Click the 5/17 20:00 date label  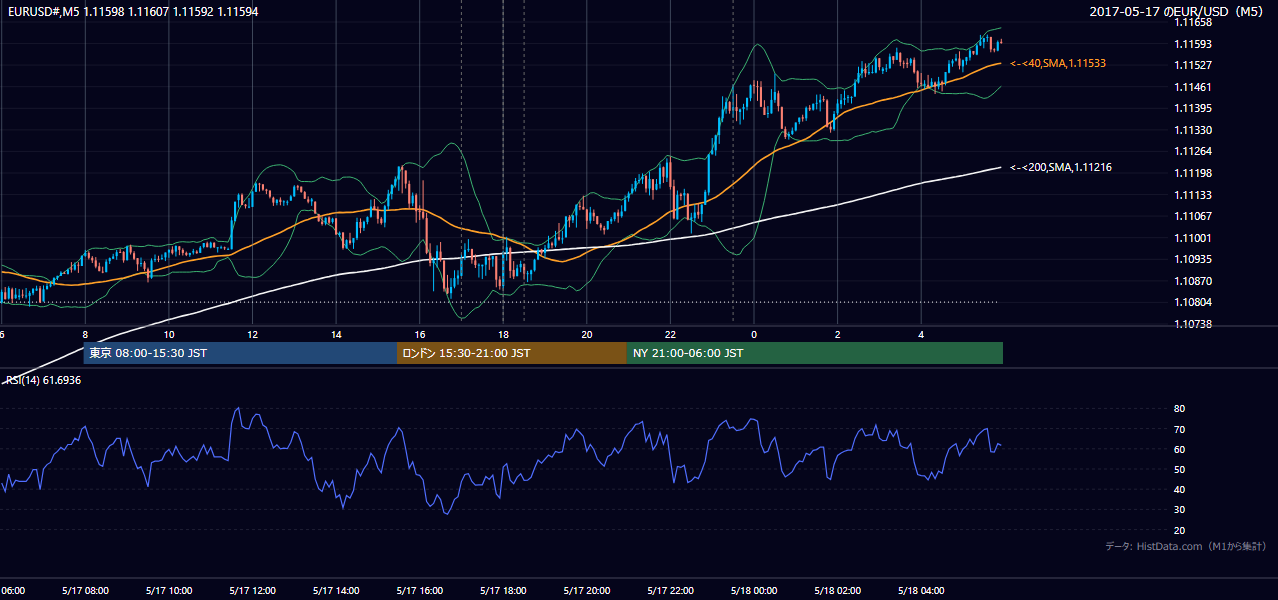pyautogui.click(x=587, y=591)
